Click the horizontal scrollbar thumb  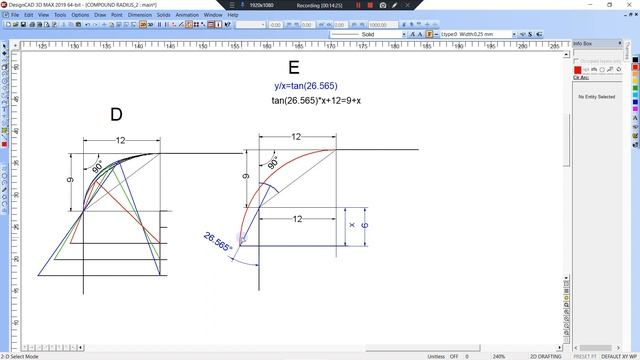[x=422, y=348]
